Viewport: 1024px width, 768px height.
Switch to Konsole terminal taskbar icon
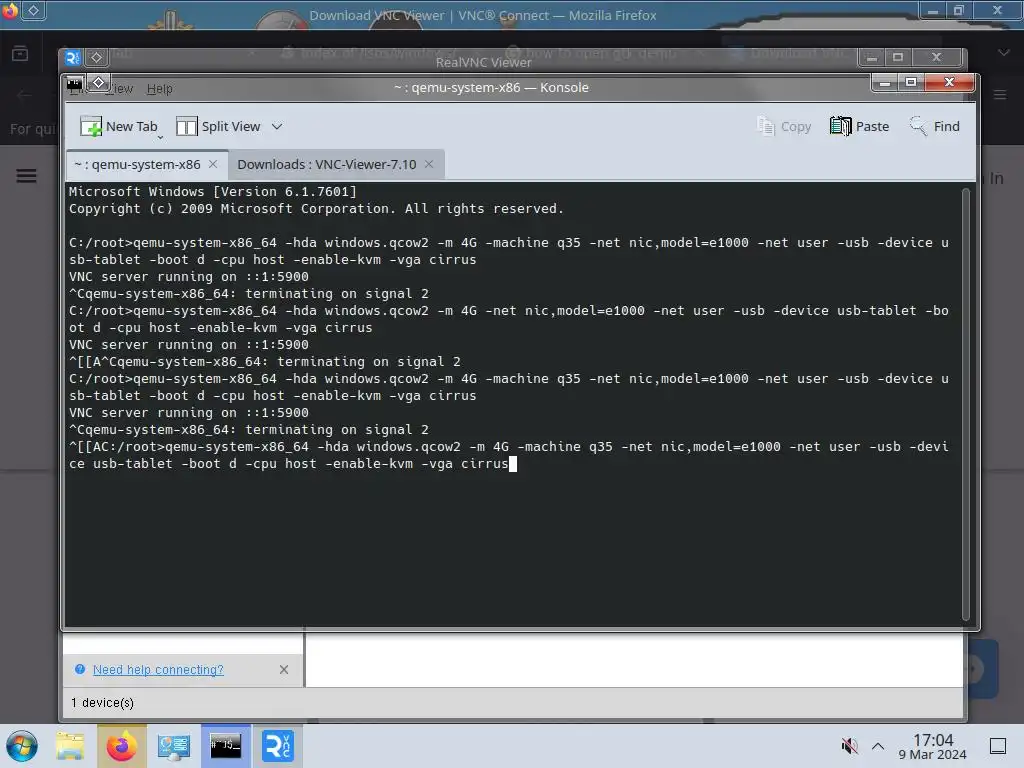point(225,746)
